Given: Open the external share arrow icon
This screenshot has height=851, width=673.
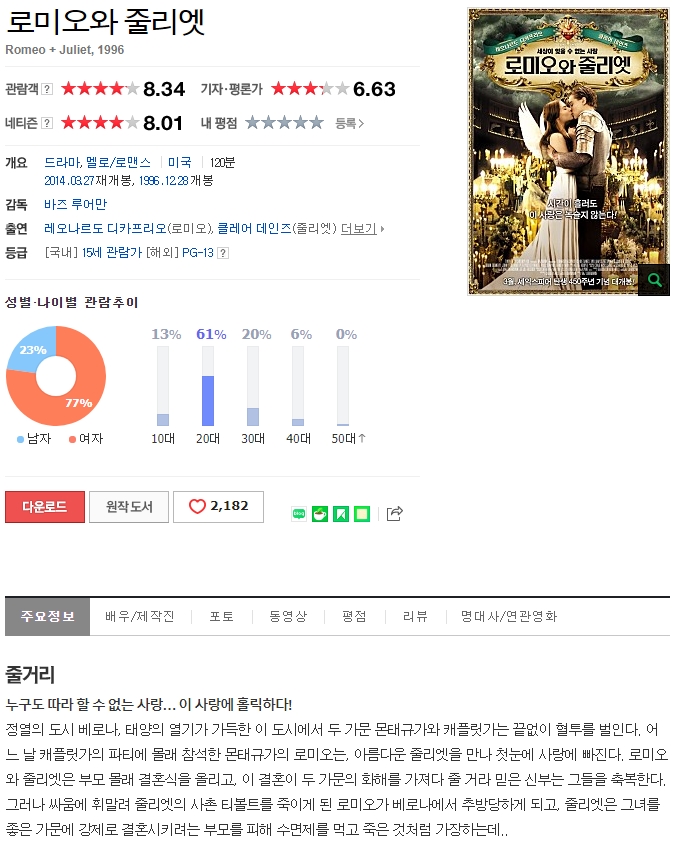Looking at the screenshot, I should [x=395, y=513].
